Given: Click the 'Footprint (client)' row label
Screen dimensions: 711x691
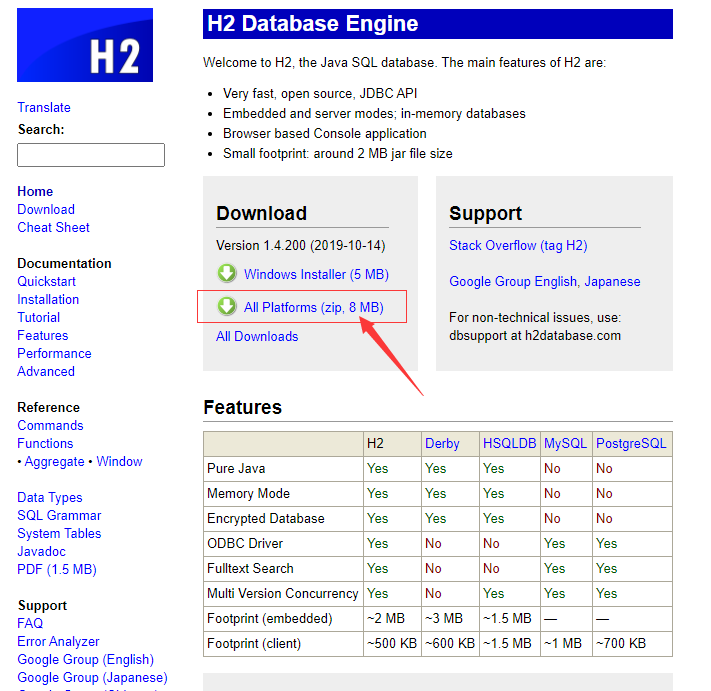Looking at the screenshot, I should click(x=254, y=643).
